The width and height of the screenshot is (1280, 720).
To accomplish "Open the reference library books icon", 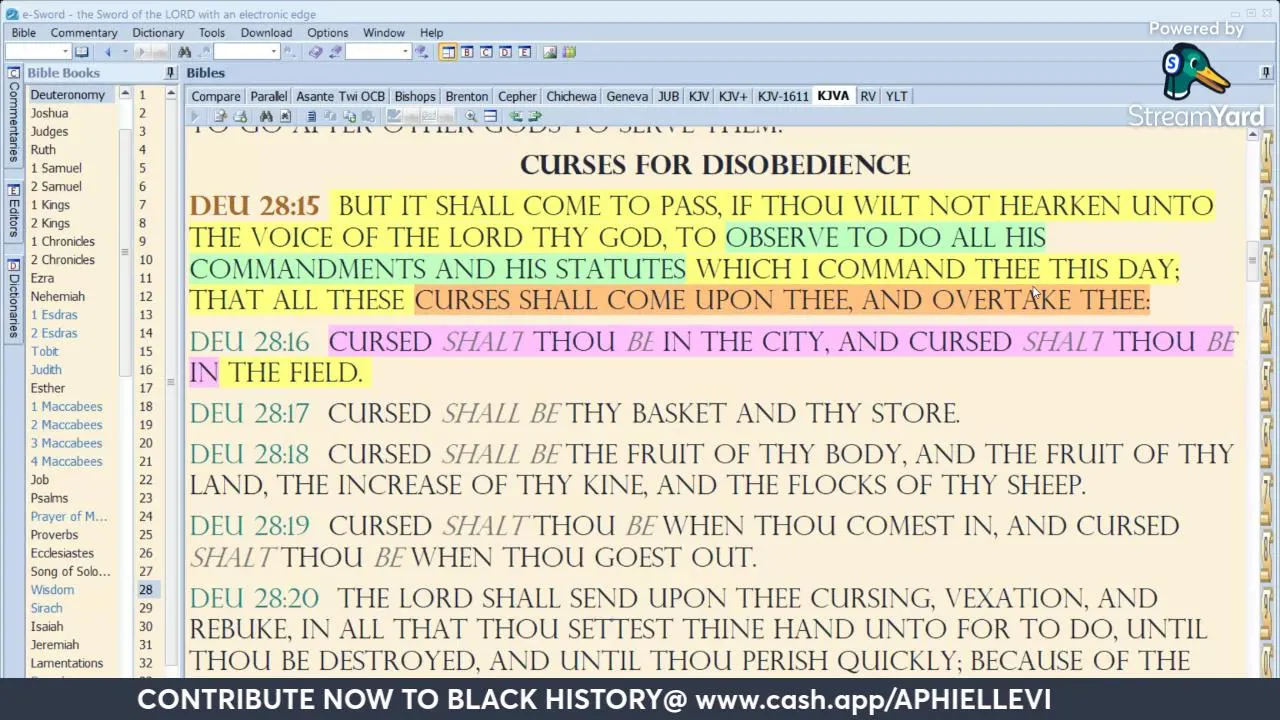I will point(569,52).
